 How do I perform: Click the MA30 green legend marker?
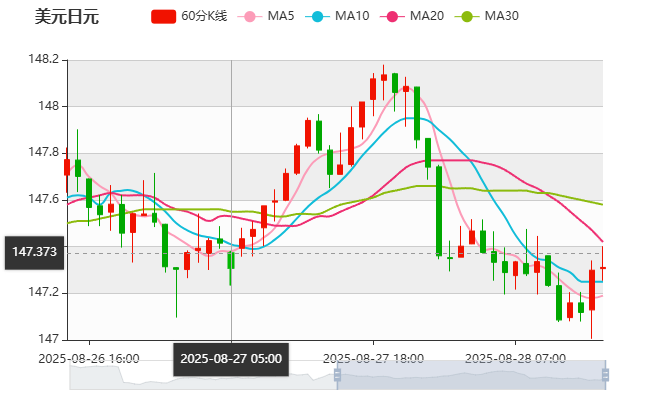[467, 16]
